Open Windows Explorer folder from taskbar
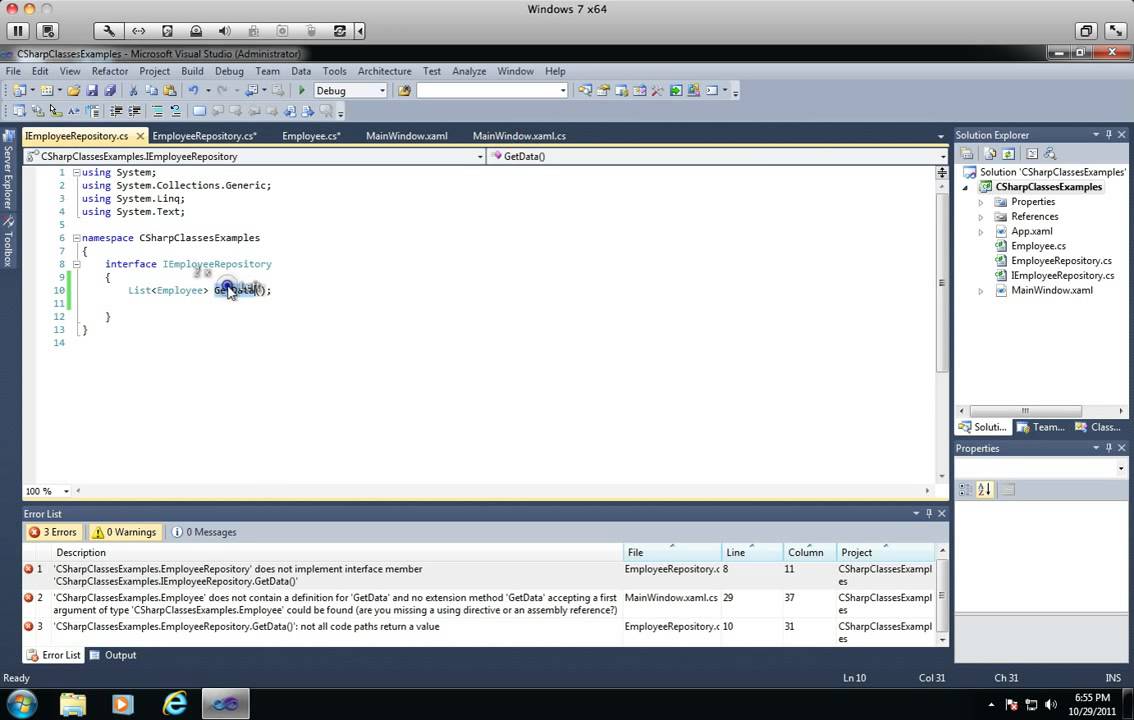 [72, 703]
